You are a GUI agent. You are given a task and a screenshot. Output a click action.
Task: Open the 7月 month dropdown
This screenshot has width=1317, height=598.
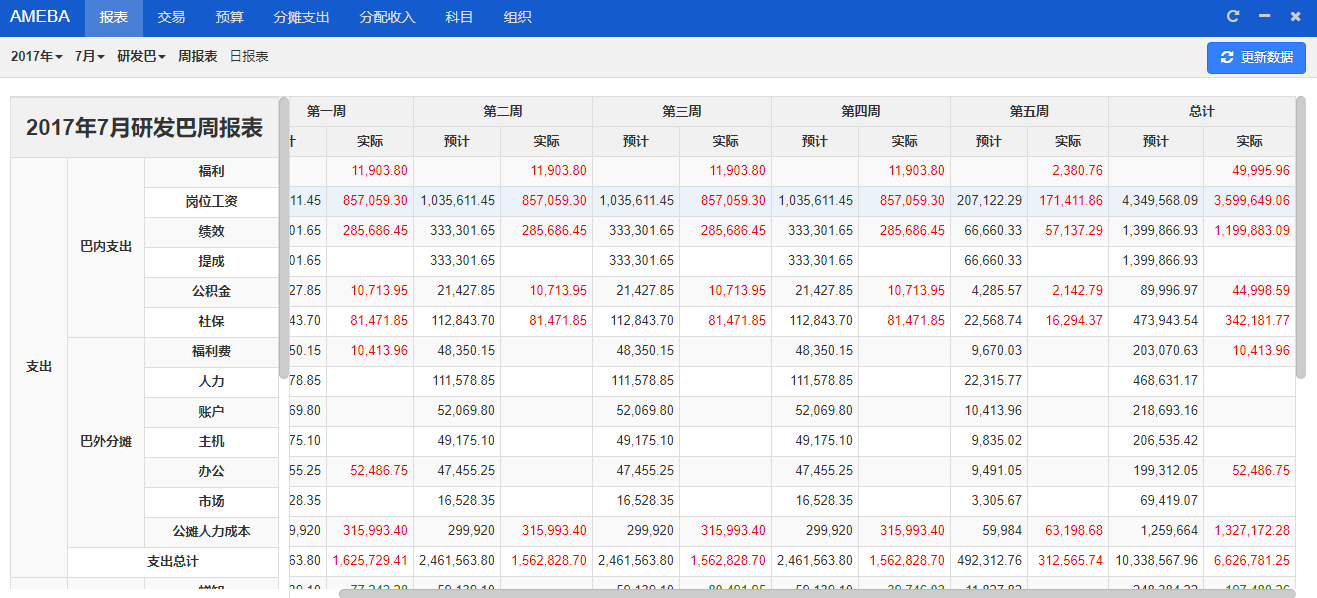point(89,57)
